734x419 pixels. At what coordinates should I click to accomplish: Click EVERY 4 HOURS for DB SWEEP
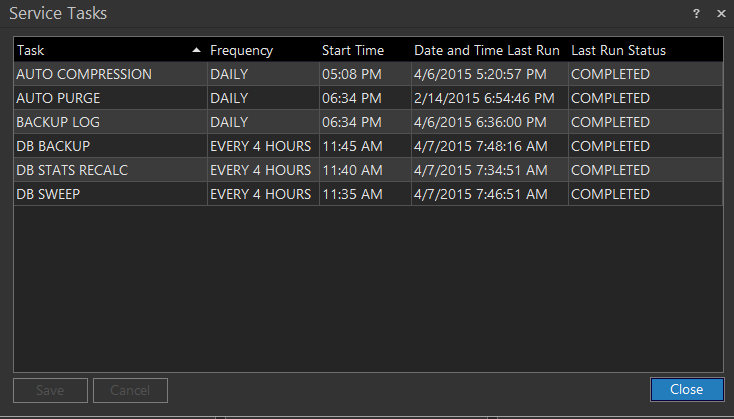261,194
